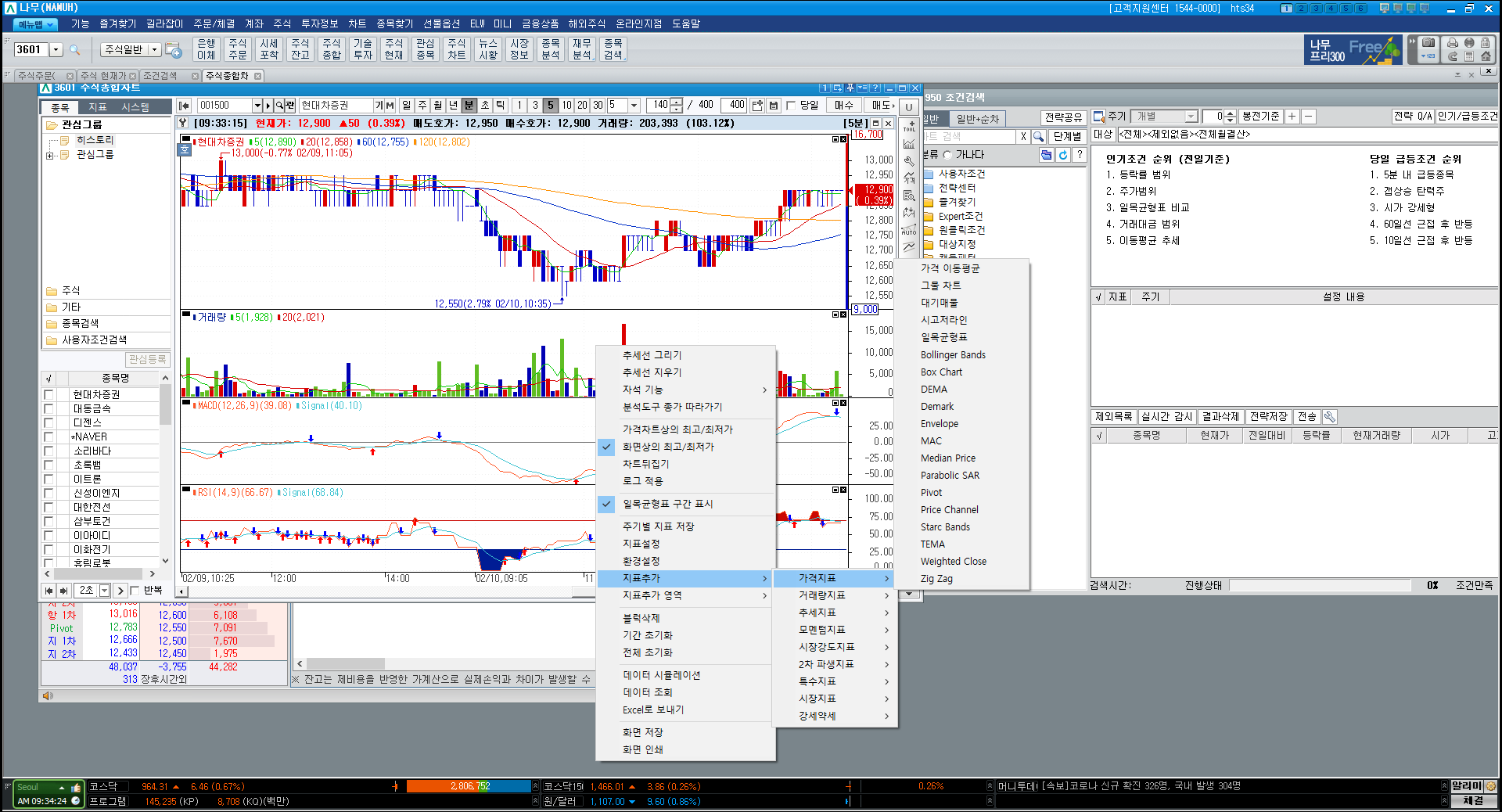
Task: Expand the 자석 기능 submenu
Action: click(686, 390)
